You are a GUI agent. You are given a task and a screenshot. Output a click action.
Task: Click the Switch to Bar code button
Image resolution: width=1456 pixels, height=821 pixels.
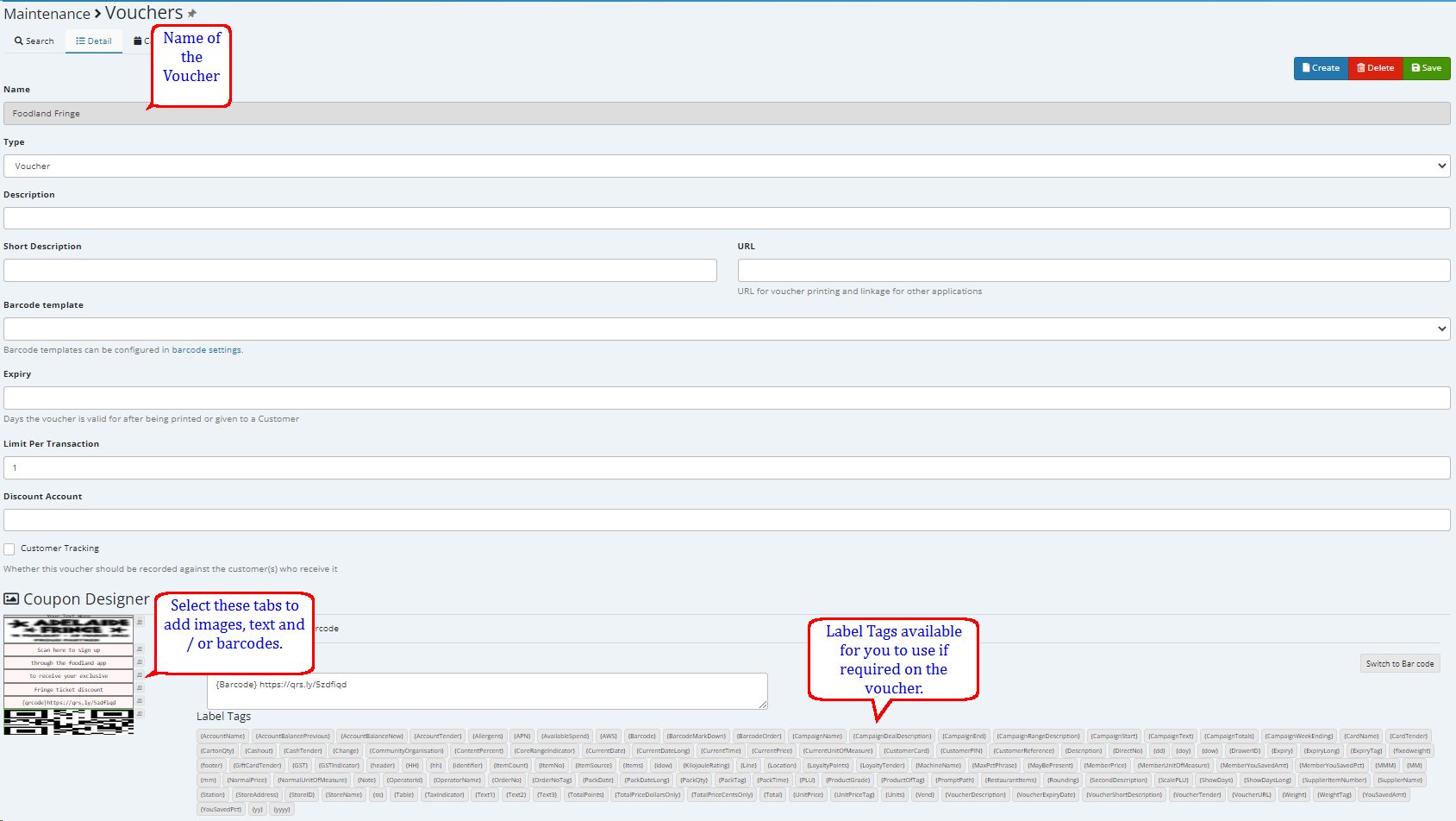click(x=1400, y=663)
